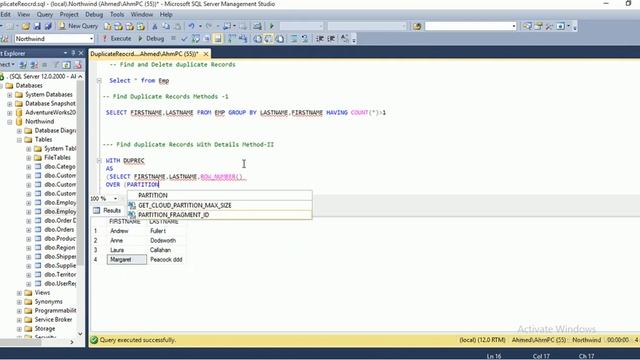Click the Change Connection icon

coord(5,39)
